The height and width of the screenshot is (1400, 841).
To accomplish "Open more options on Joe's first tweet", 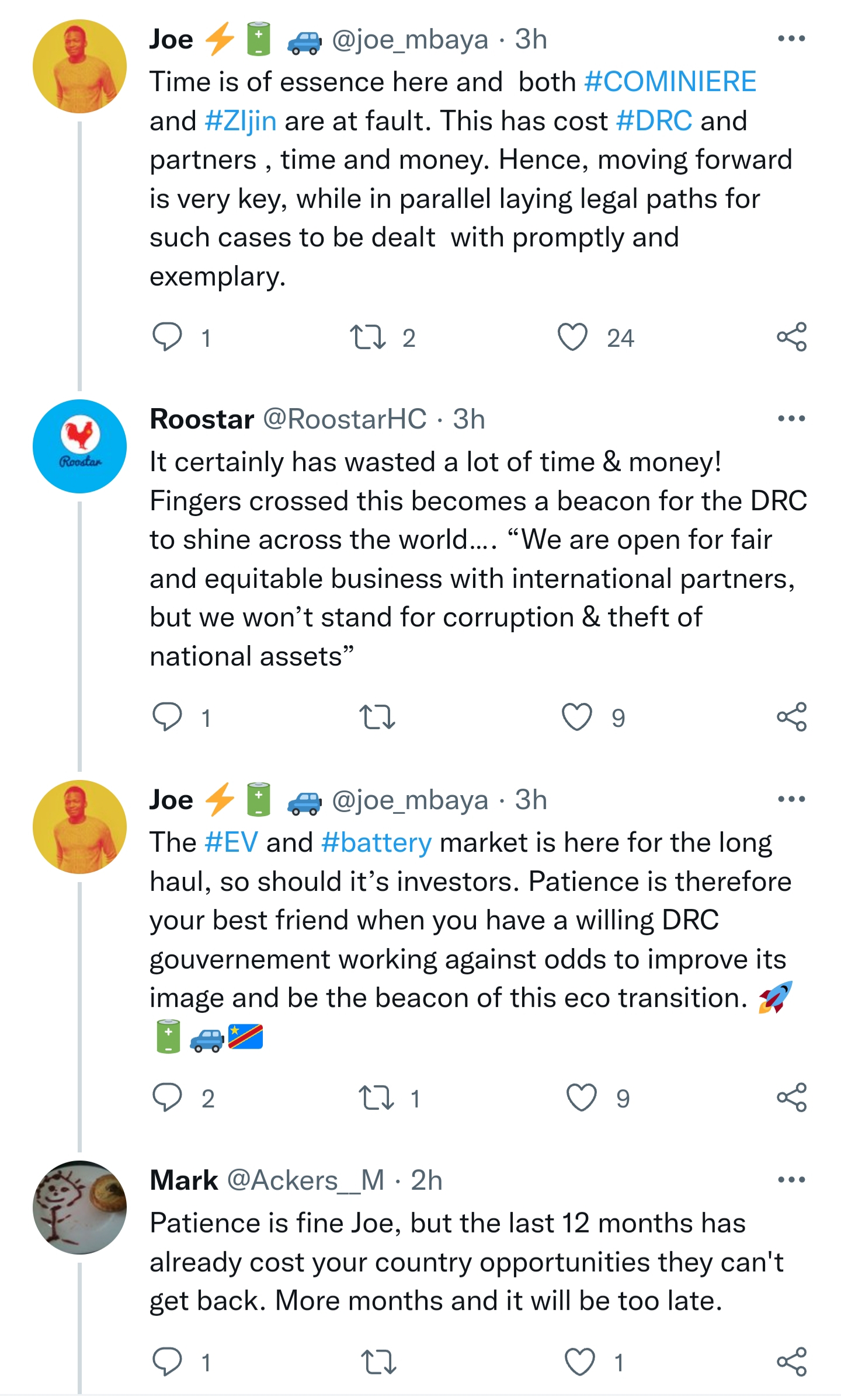I will (791, 39).
